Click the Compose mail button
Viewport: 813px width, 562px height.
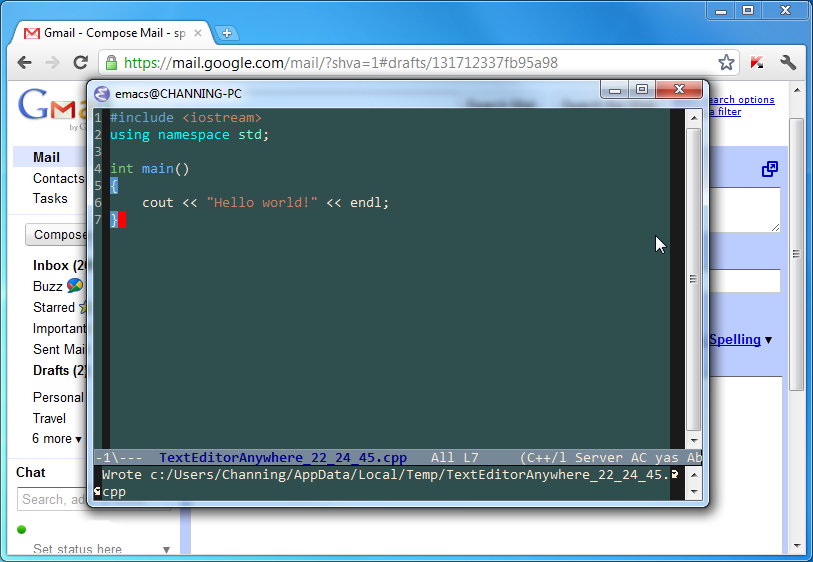click(x=57, y=235)
